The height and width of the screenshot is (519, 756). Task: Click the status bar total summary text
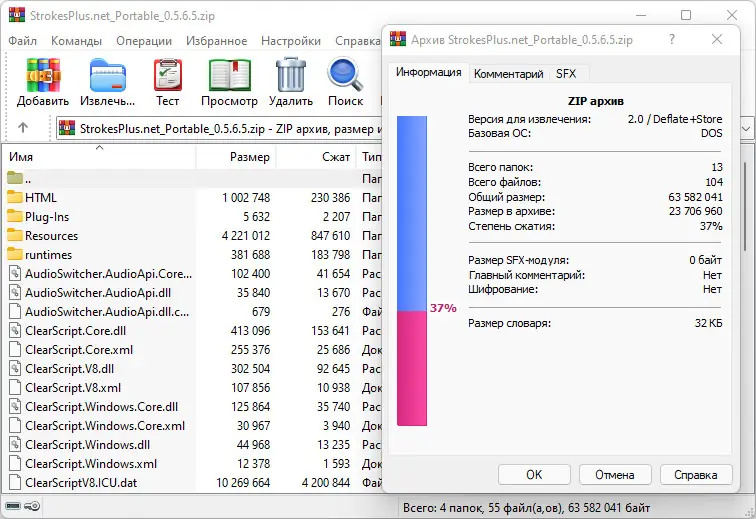[x=526, y=507]
